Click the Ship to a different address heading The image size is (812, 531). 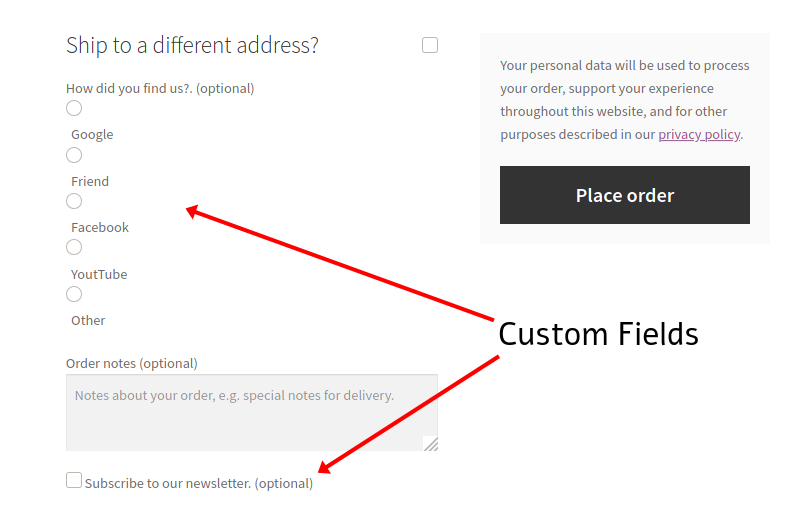[192, 46]
